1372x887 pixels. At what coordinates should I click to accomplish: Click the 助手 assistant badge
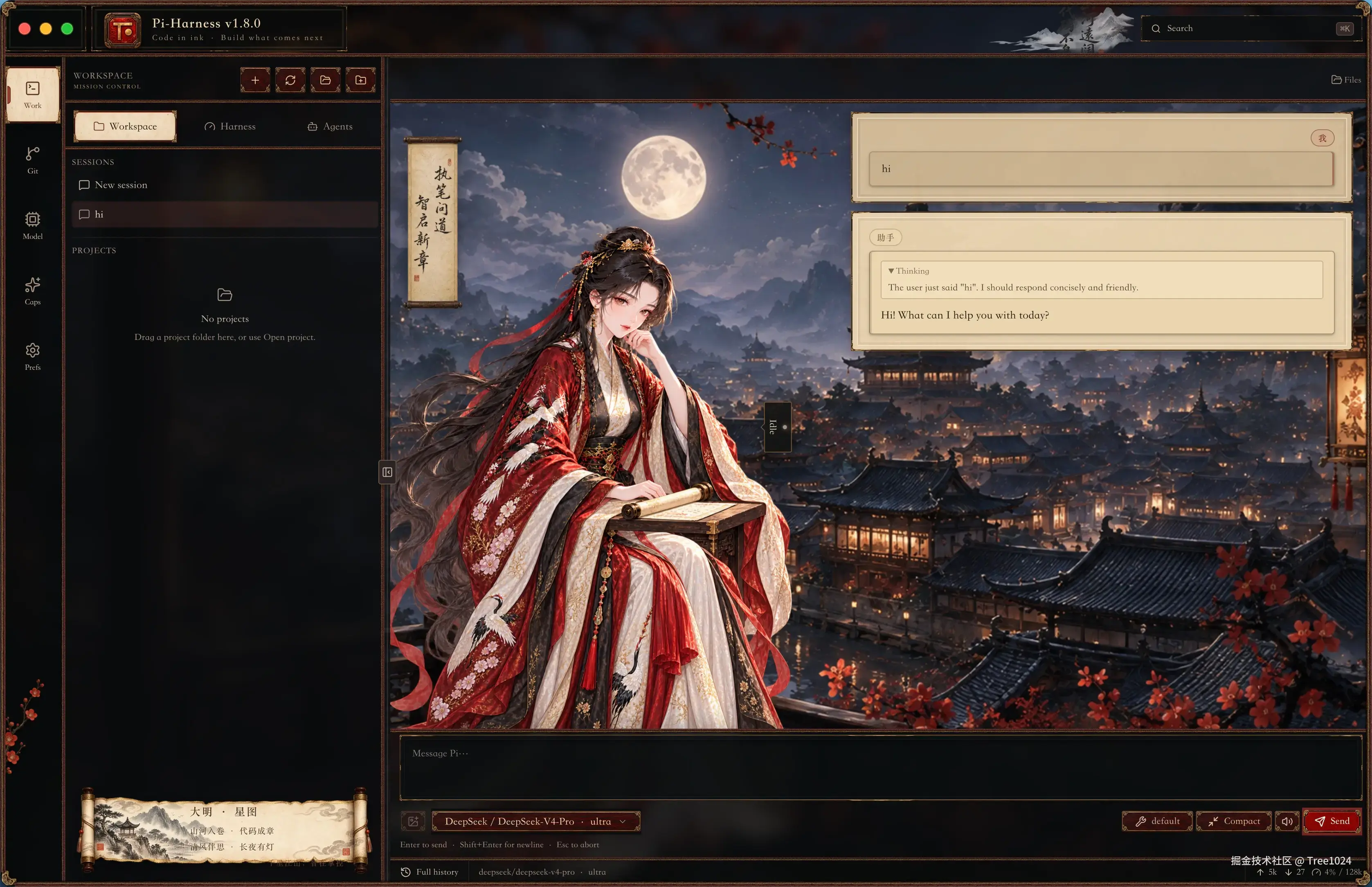pyautogui.click(x=886, y=237)
